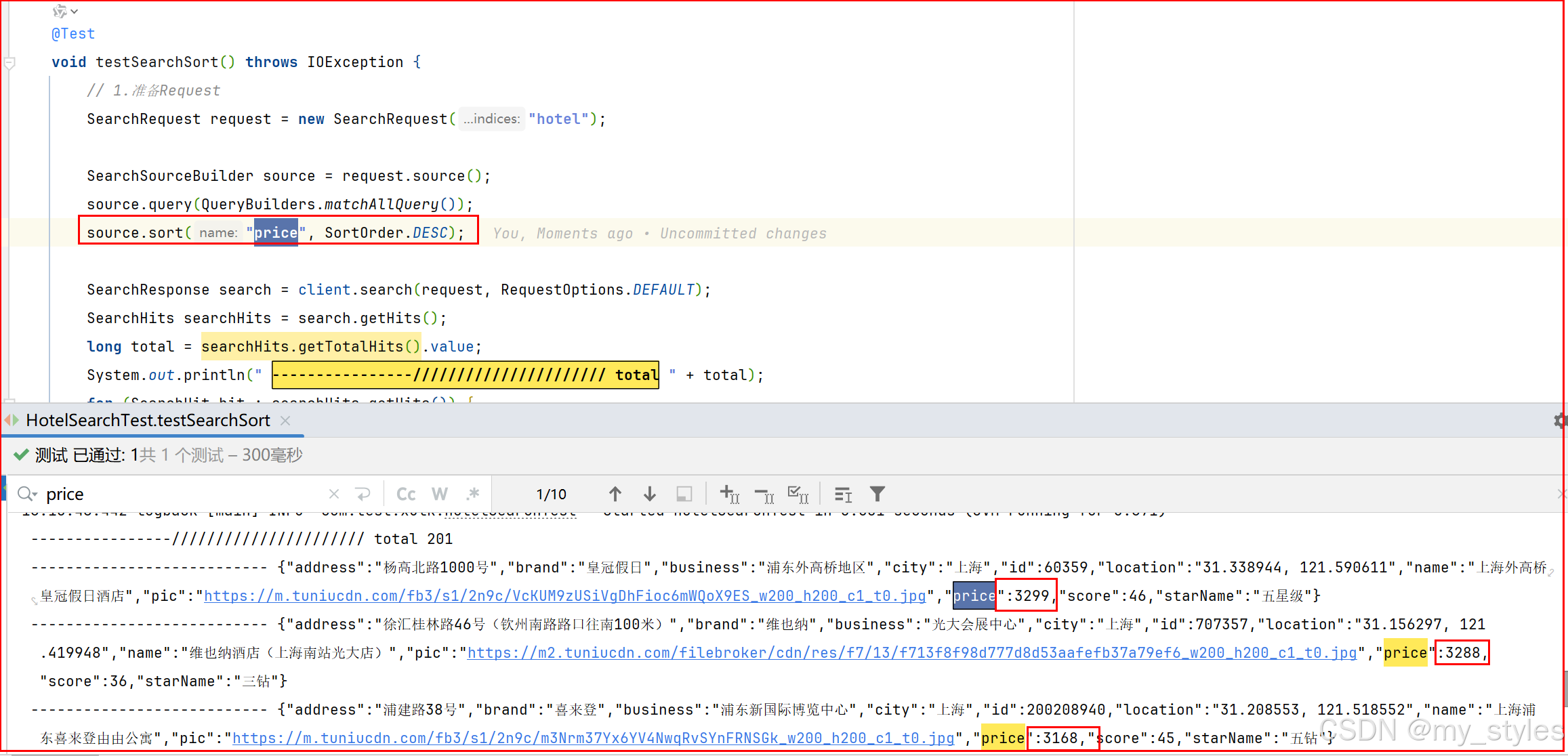Go to previous search occurrence arrow
This screenshot has height=756, width=1568.
(x=615, y=494)
